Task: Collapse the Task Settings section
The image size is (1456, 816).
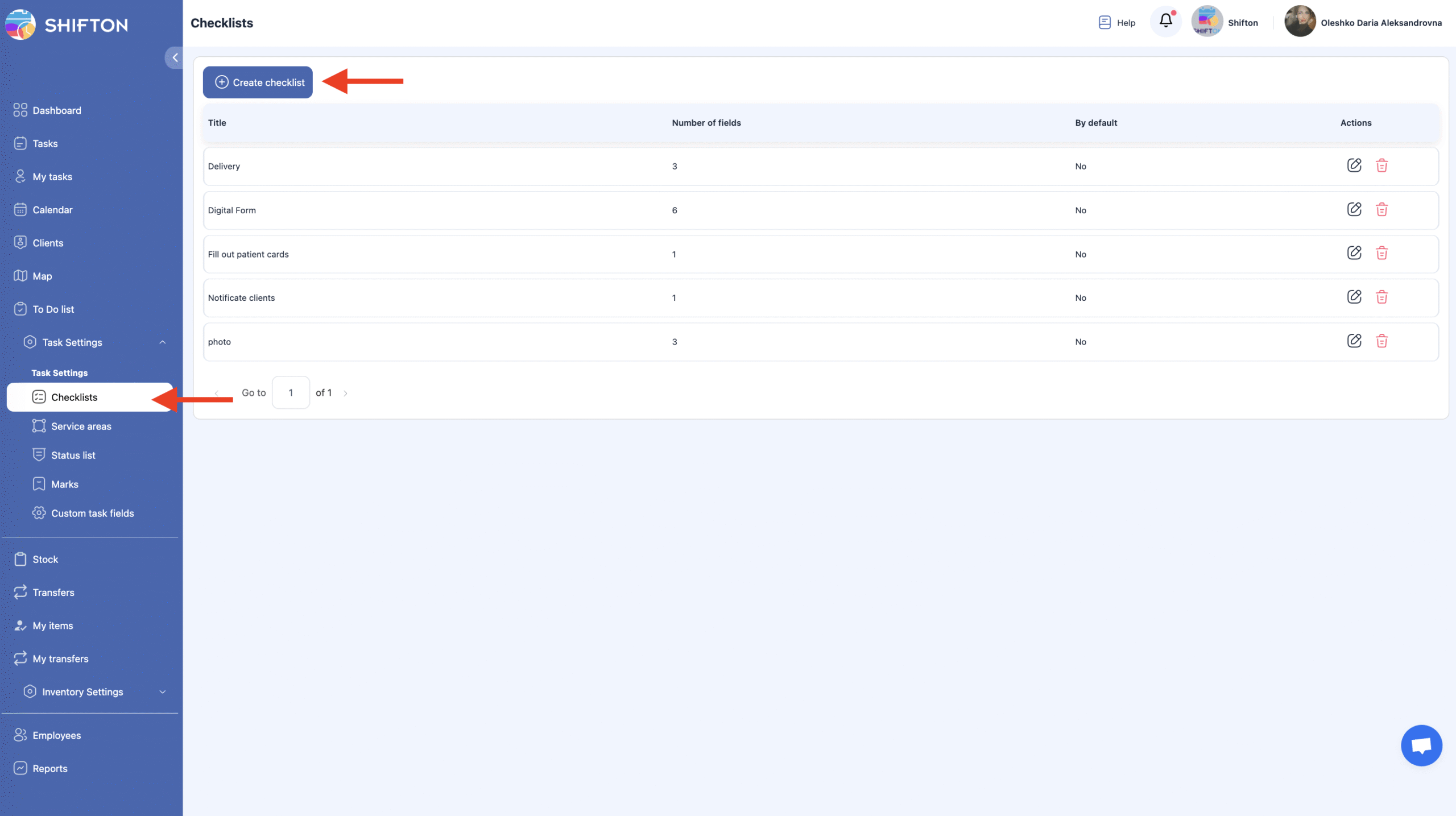Action: [162, 342]
